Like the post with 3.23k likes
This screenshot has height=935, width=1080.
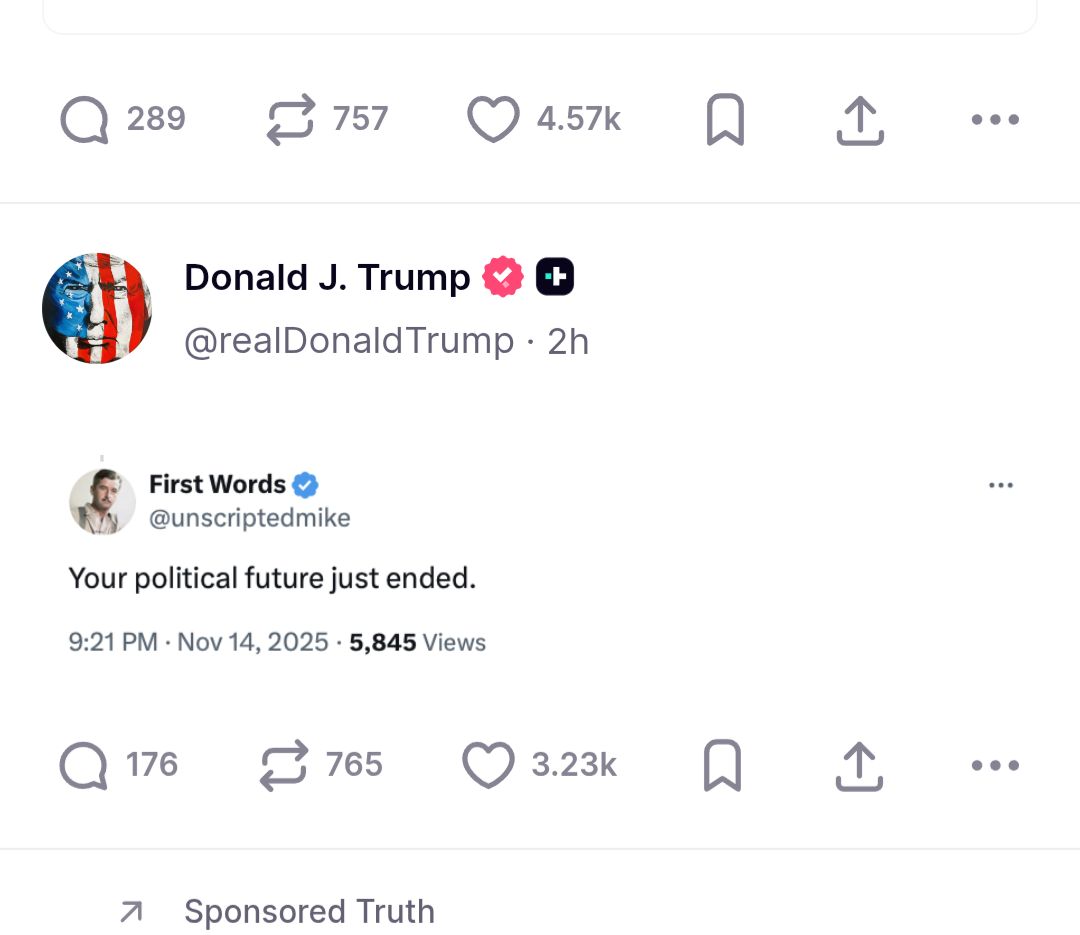pyautogui.click(x=489, y=766)
